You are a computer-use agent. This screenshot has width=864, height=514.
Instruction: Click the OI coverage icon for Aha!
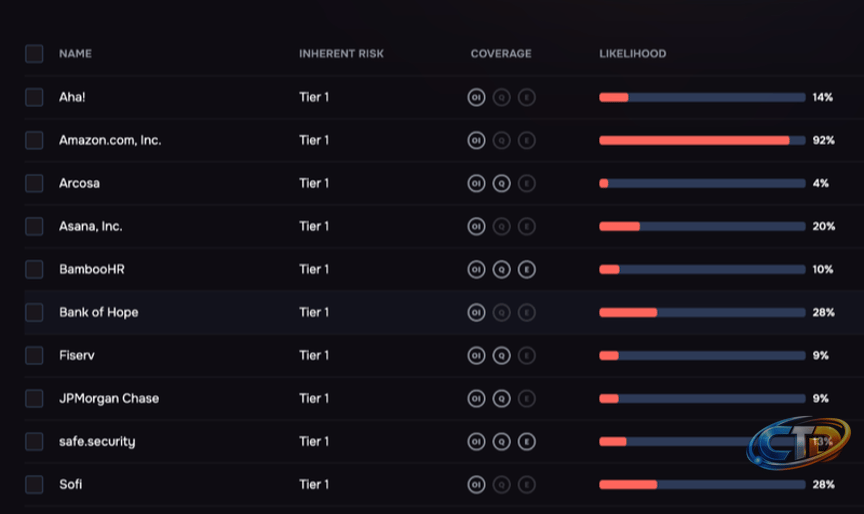coord(476,98)
